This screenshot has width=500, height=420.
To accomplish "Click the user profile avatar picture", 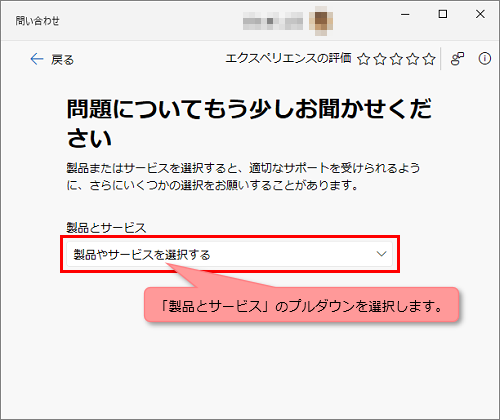I will tap(321, 21).
